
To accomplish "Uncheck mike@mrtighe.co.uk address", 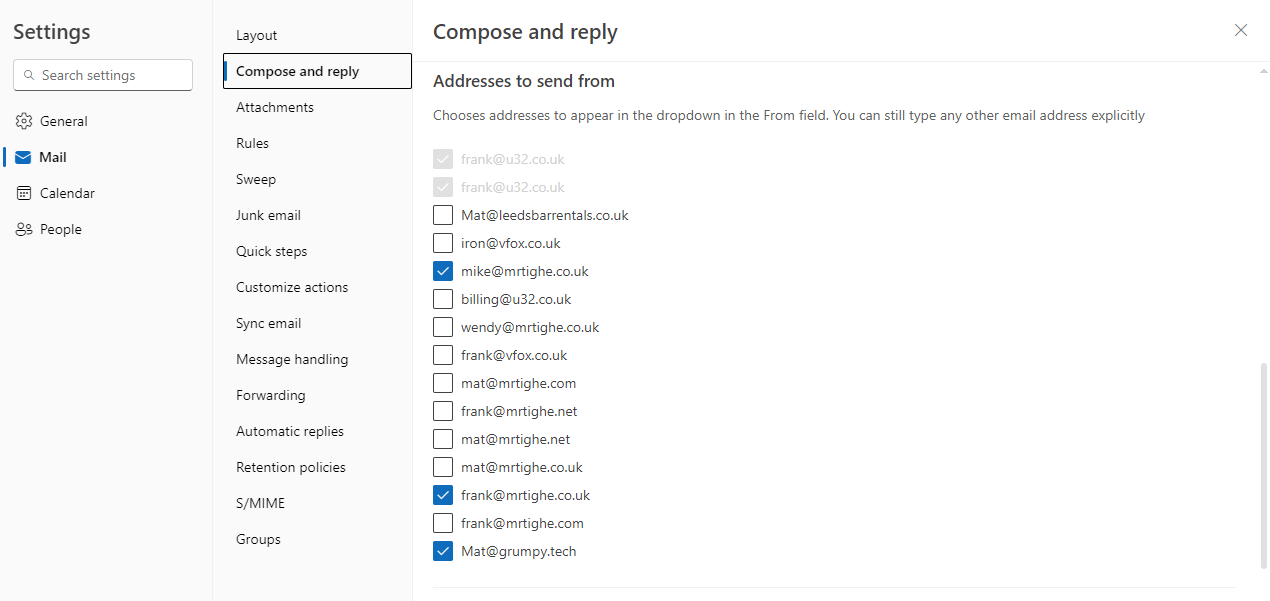I will coord(443,271).
